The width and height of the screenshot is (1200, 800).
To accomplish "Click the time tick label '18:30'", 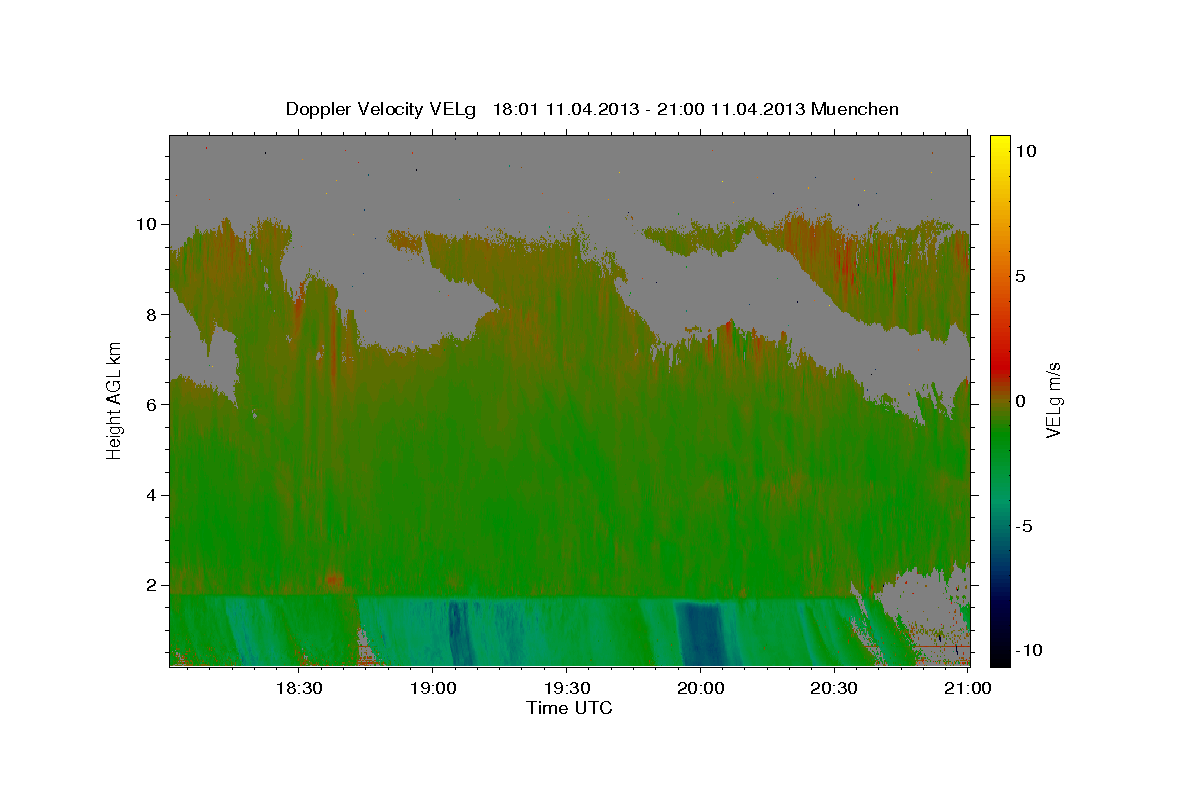I will click(x=297, y=688).
